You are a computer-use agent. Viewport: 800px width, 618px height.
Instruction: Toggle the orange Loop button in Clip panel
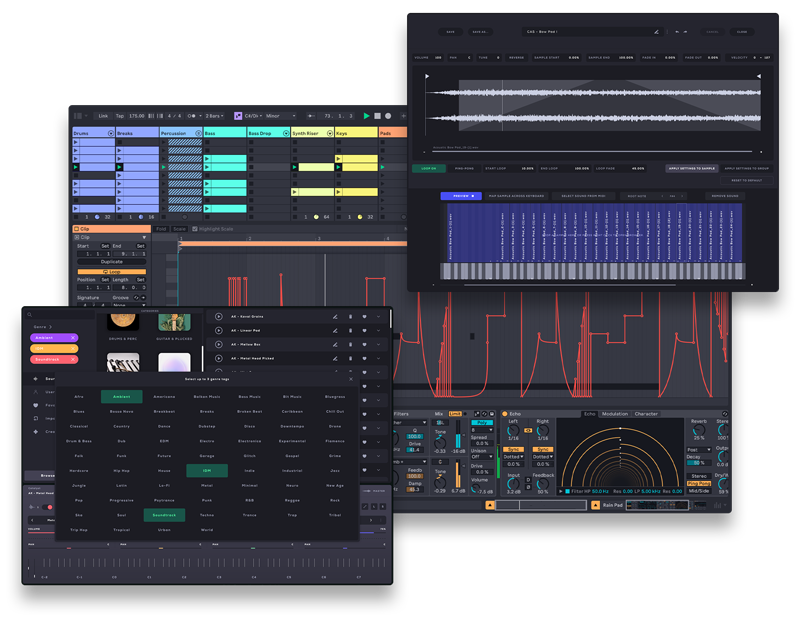tap(110, 272)
